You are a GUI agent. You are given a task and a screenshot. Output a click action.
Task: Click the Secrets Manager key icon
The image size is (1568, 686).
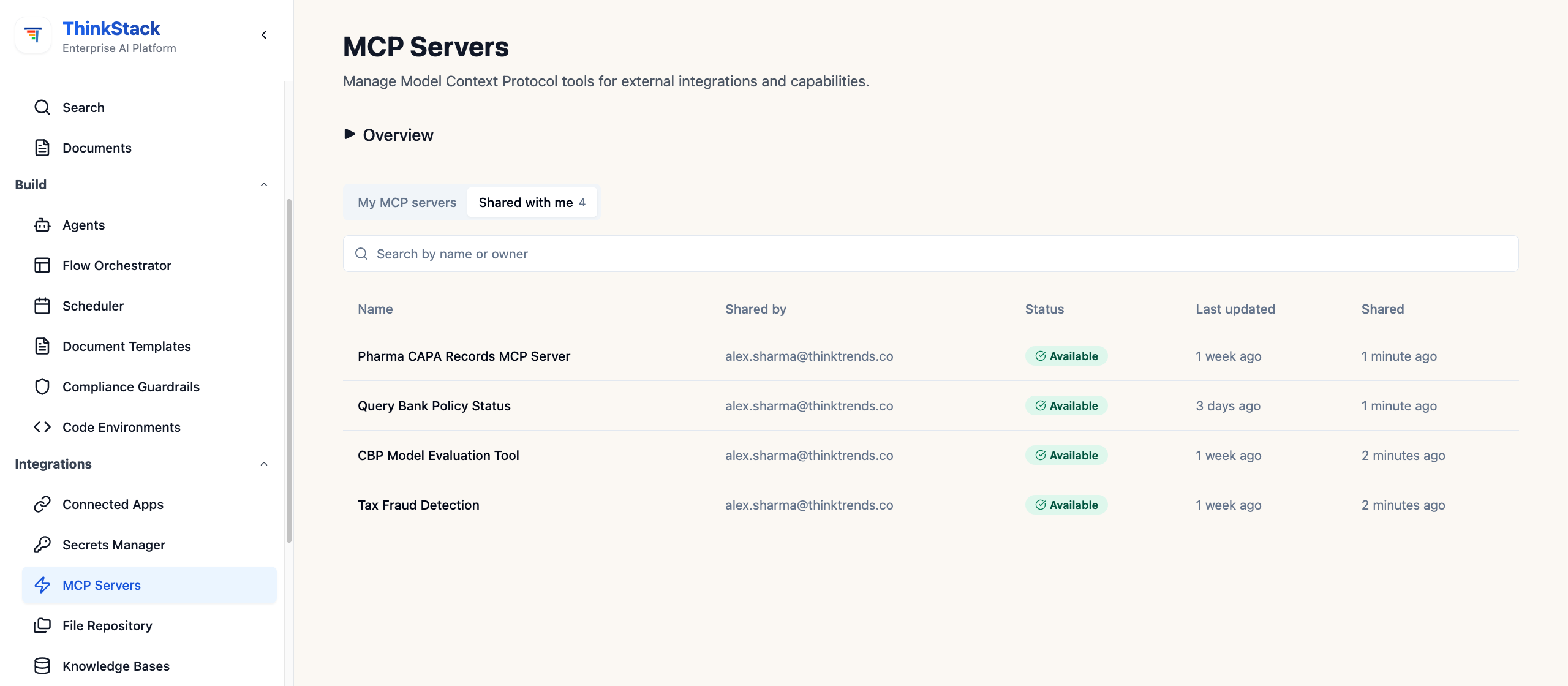point(42,545)
